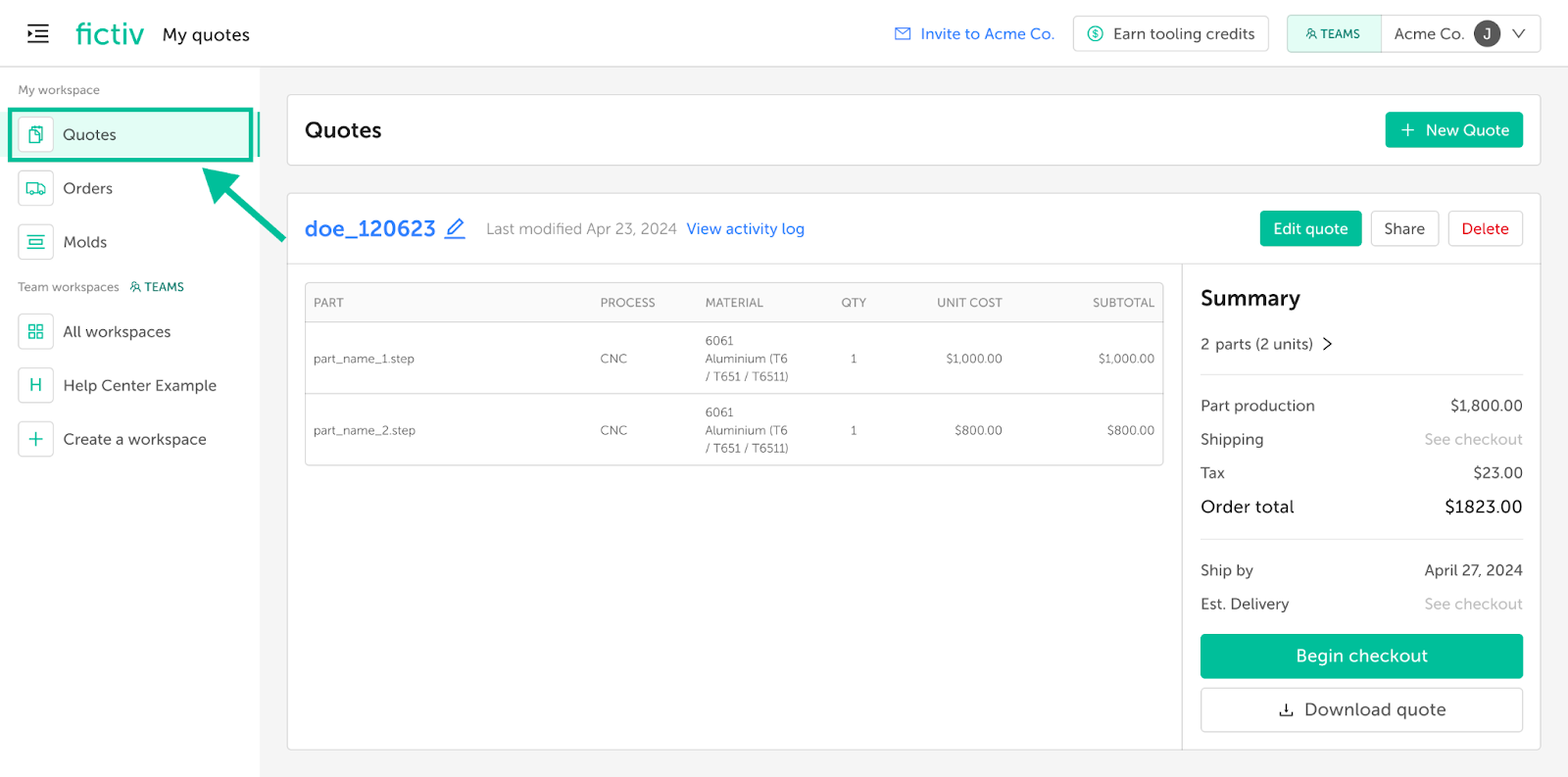Open the View activity log link
Image resolution: width=1568 pixels, height=777 pixels.
click(745, 228)
